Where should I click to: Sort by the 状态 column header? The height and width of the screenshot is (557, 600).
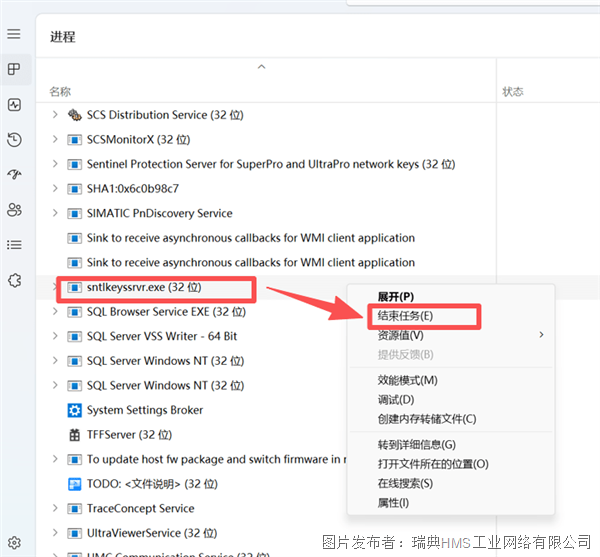coord(513,92)
